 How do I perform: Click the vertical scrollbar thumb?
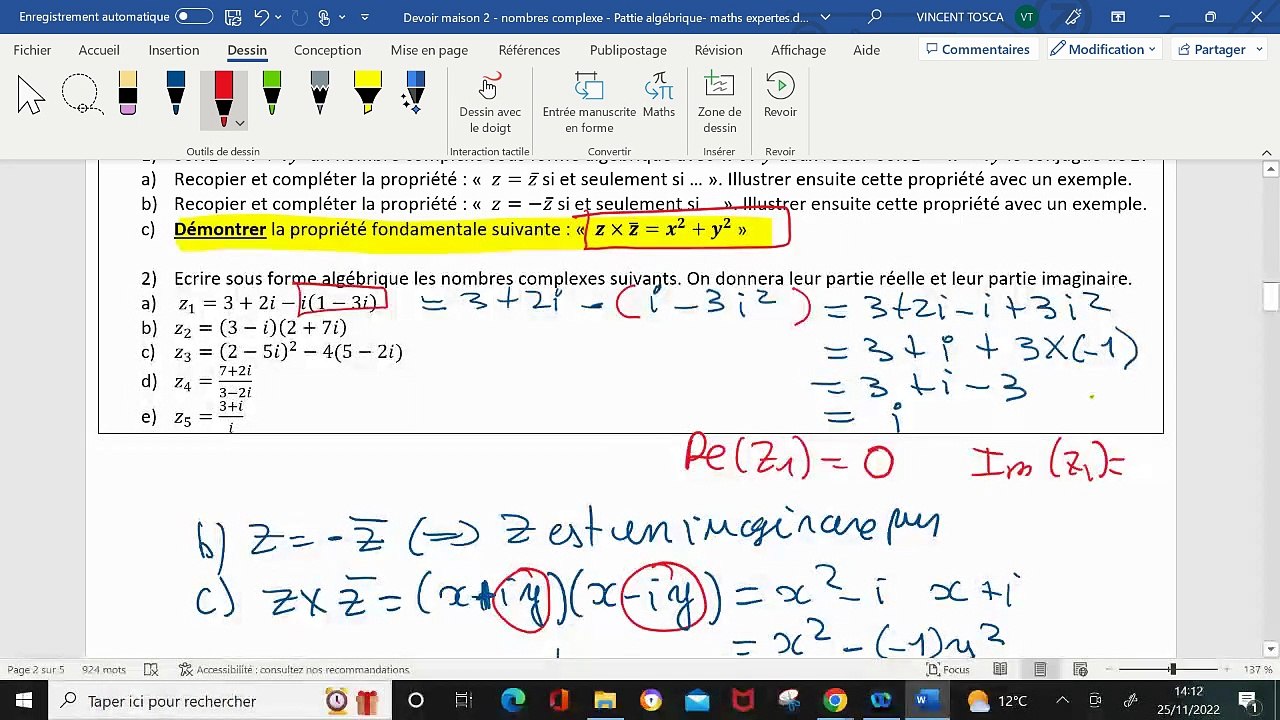coord(1270,298)
